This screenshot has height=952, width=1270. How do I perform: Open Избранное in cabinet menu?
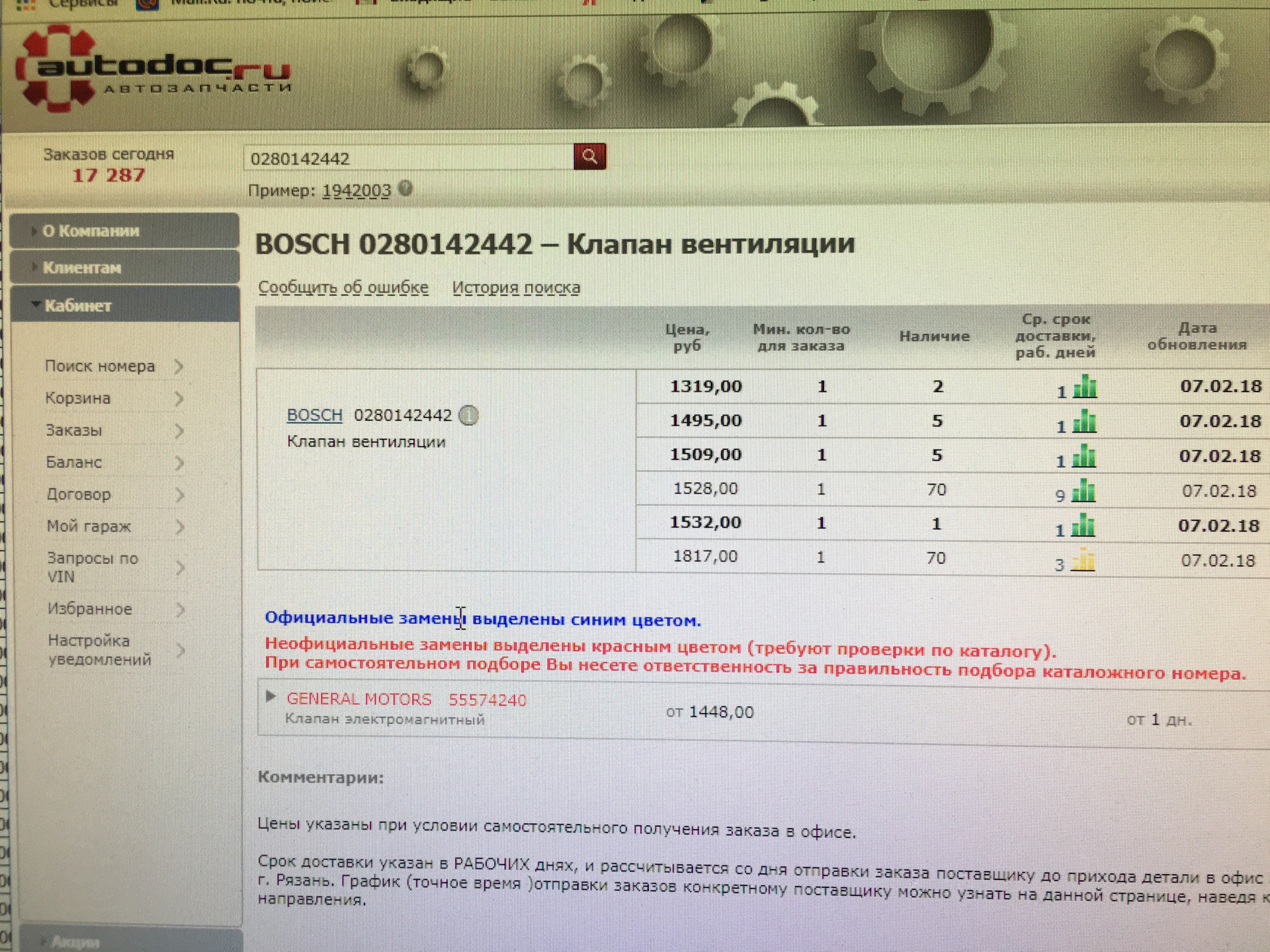point(90,609)
